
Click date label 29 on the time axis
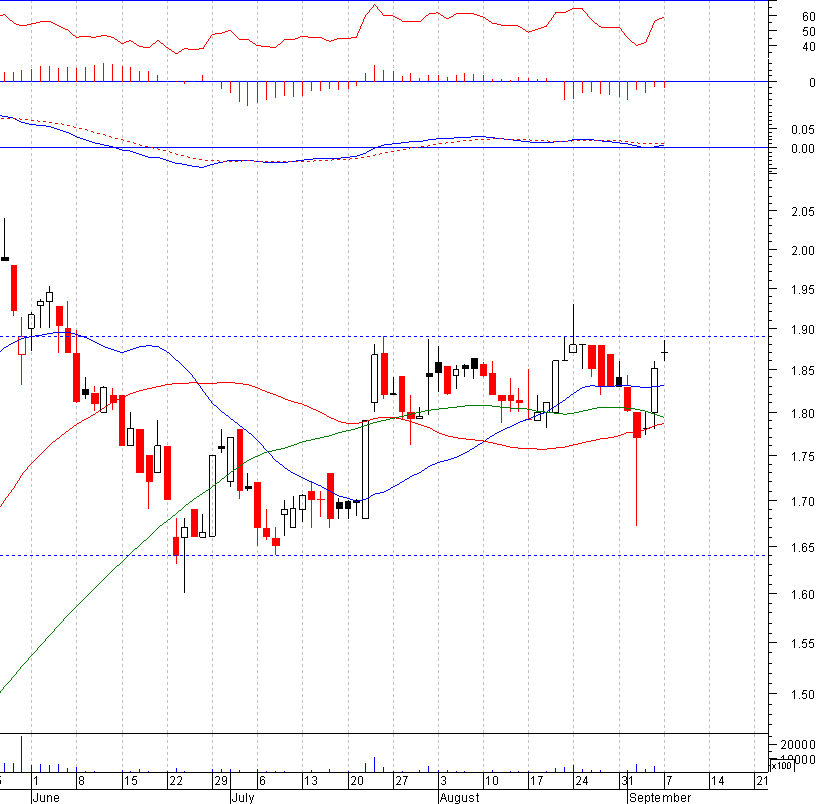[x=221, y=781]
